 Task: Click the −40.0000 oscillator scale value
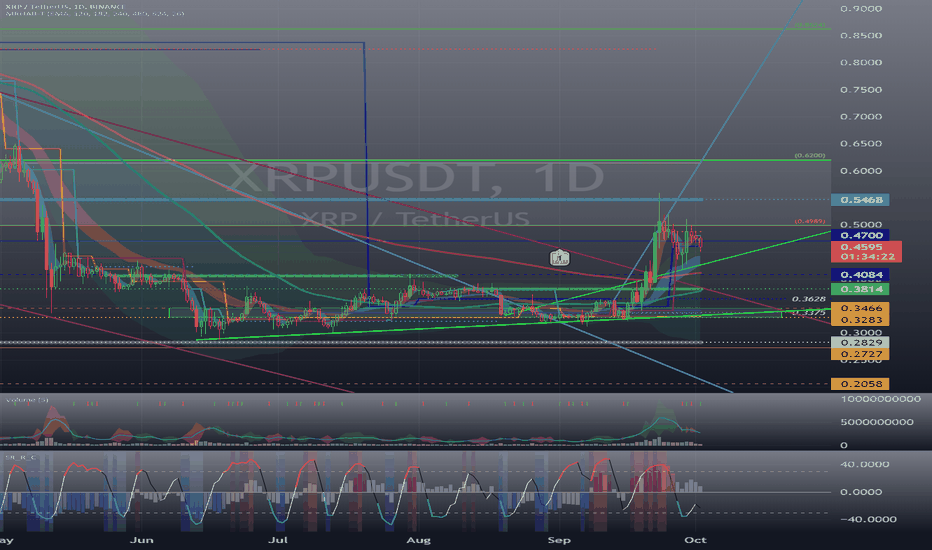click(x=867, y=519)
